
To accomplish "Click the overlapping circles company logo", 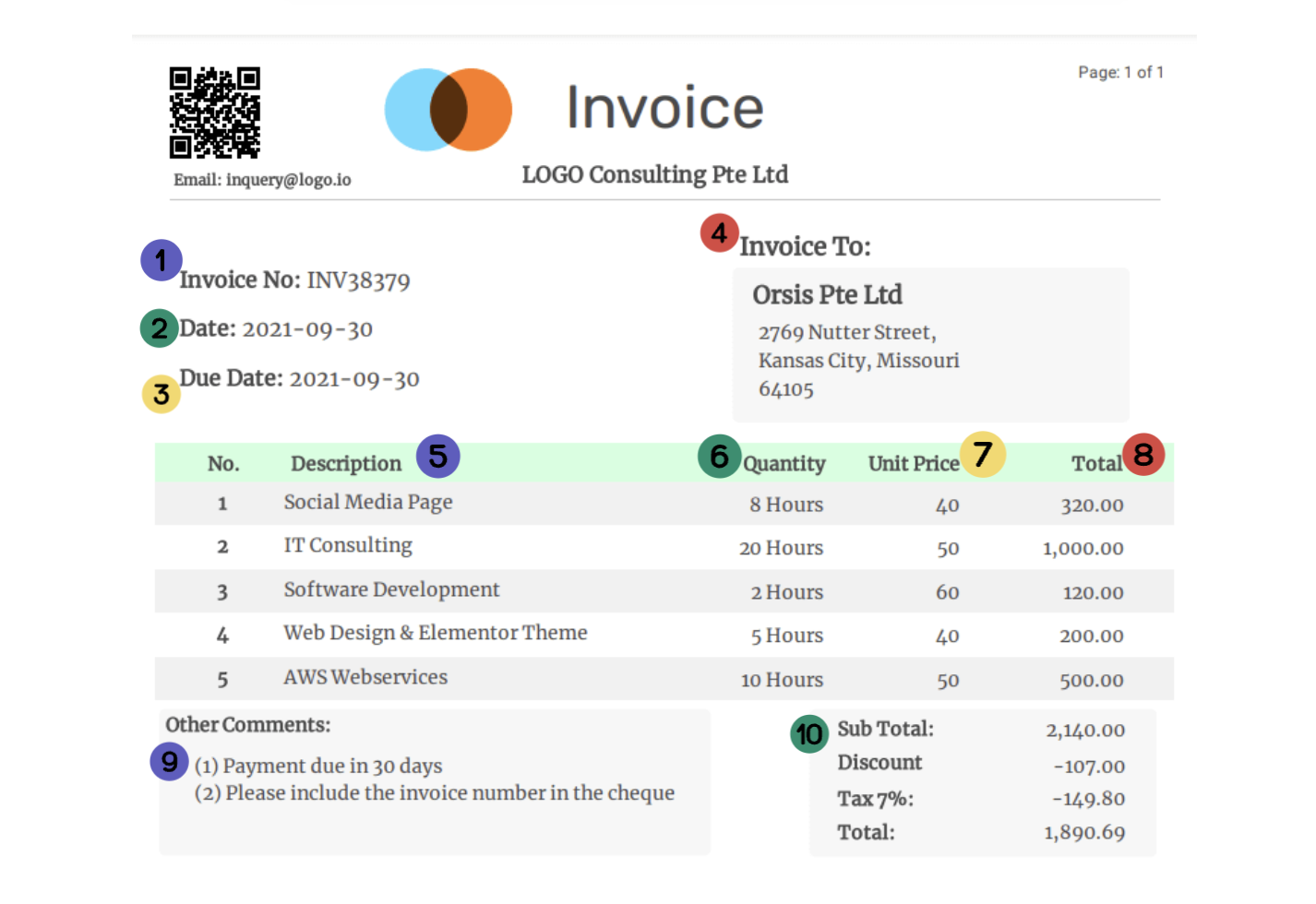I will (x=449, y=110).
